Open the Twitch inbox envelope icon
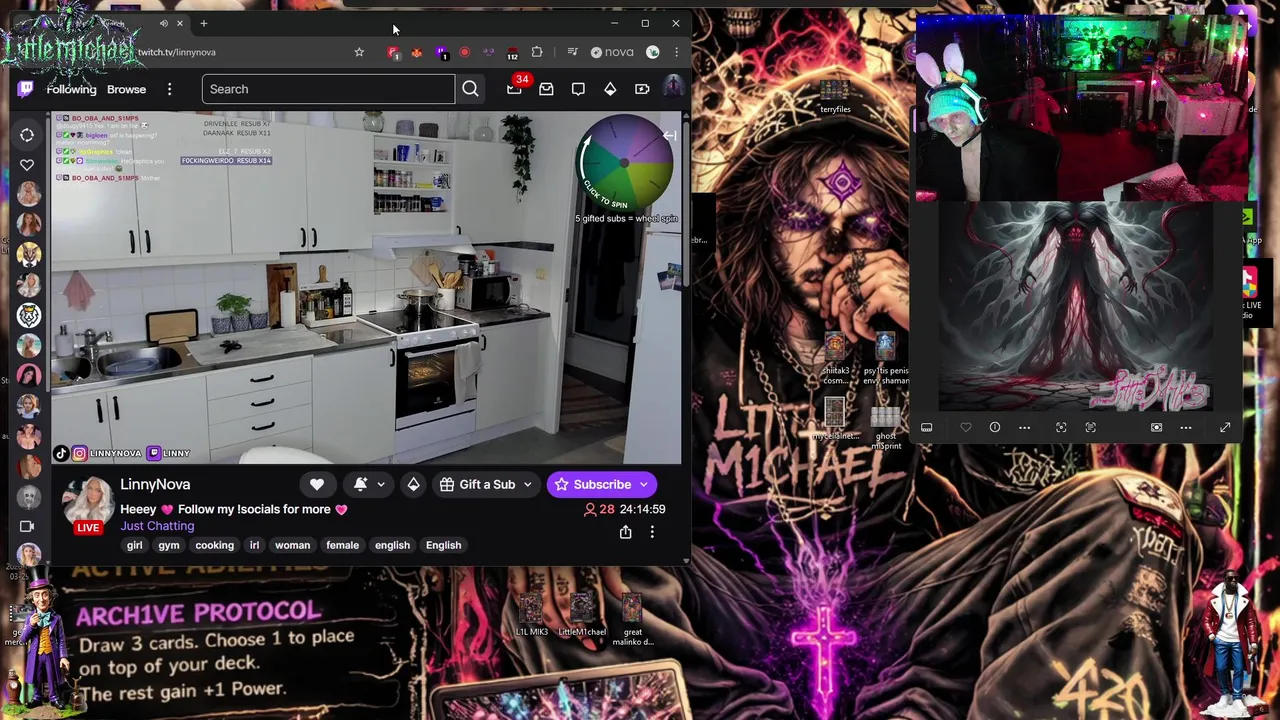The width and height of the screenshot is (1280, 720). coord(546,89)
